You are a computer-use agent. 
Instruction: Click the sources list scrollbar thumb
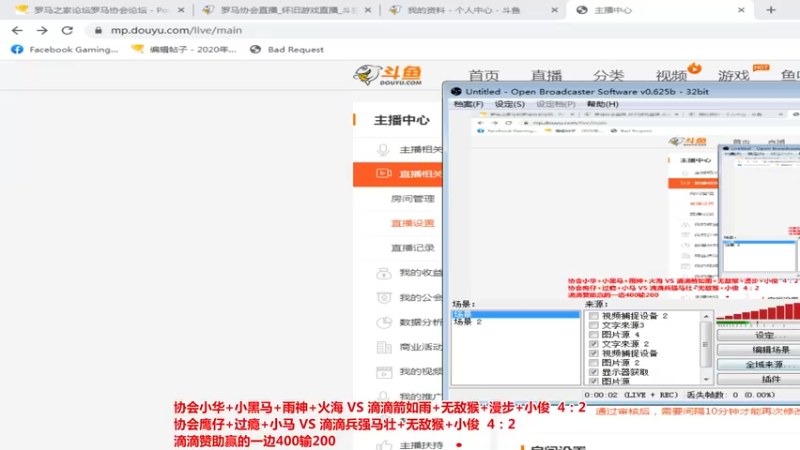(x=706, y=344)
